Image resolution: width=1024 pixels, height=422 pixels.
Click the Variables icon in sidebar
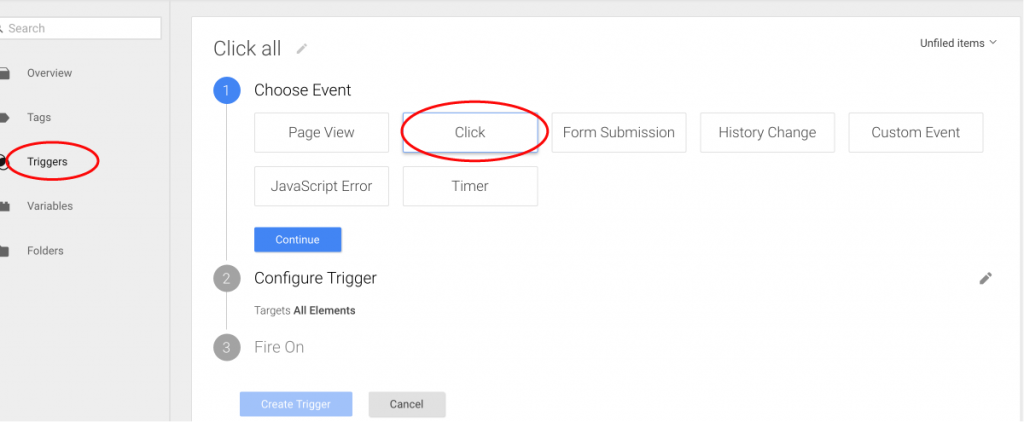pyautogui.click(x=4, y=206)
